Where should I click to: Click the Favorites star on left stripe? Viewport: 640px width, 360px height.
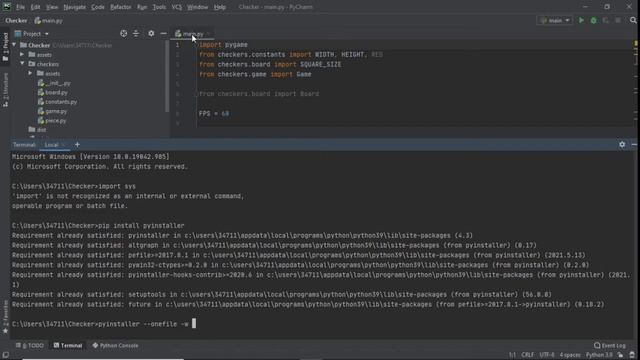tap(5, 331)
